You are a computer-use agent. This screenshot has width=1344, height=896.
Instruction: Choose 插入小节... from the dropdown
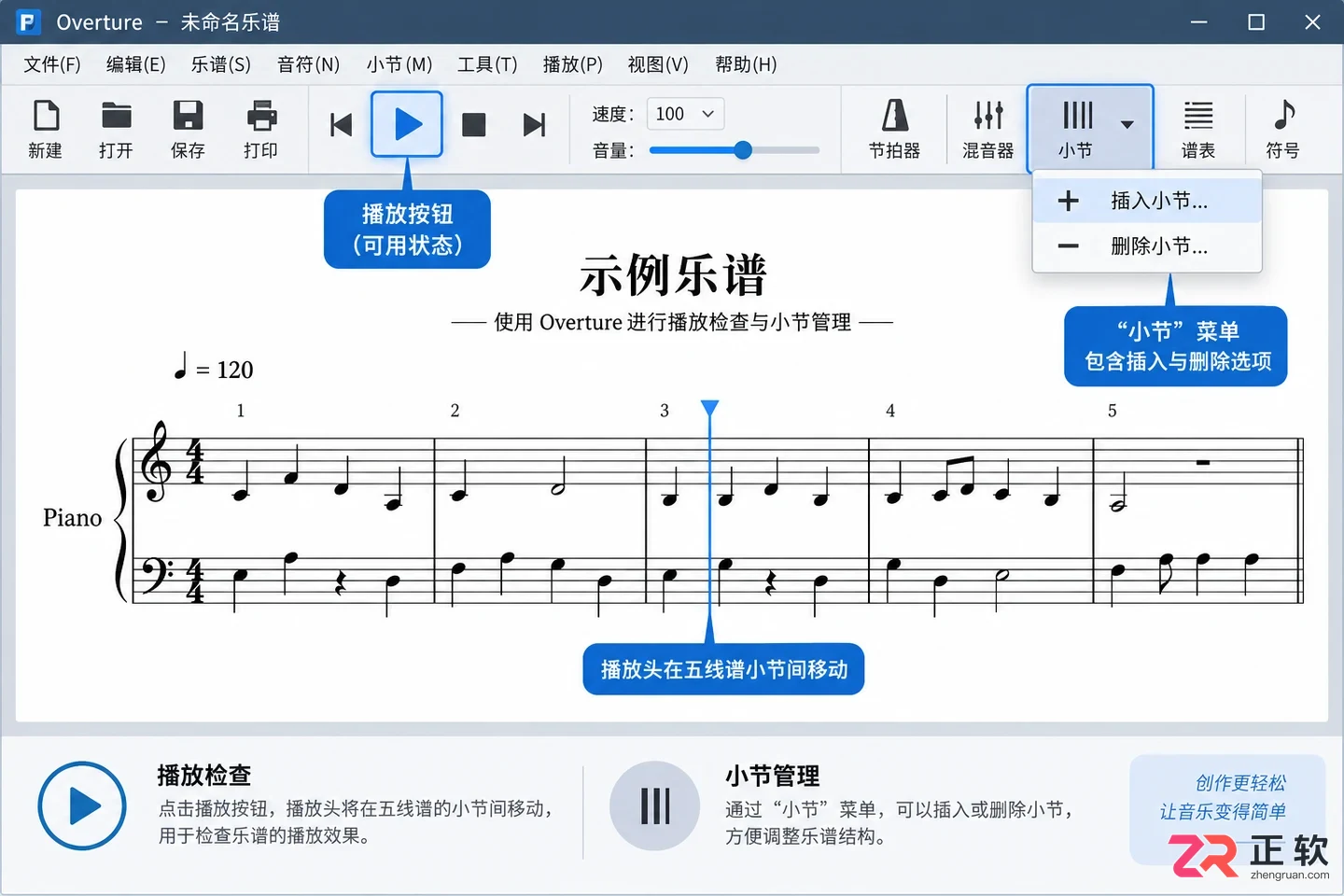1147,201
